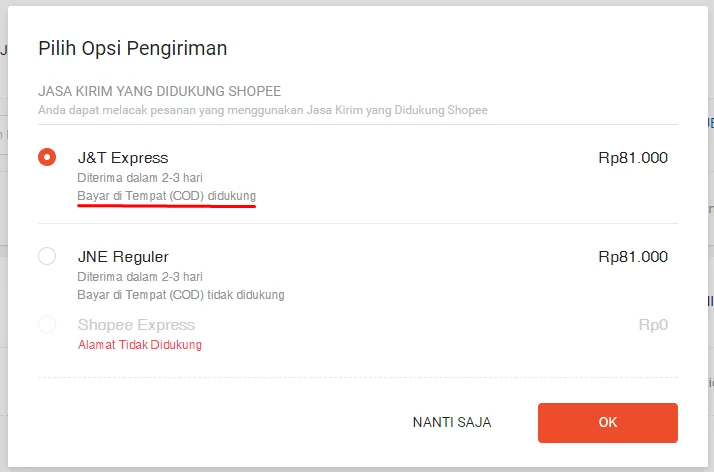Click the Pilih Opsi Pengiriman dialog title
Screen dimensions: 714x472
pos(132,48)
